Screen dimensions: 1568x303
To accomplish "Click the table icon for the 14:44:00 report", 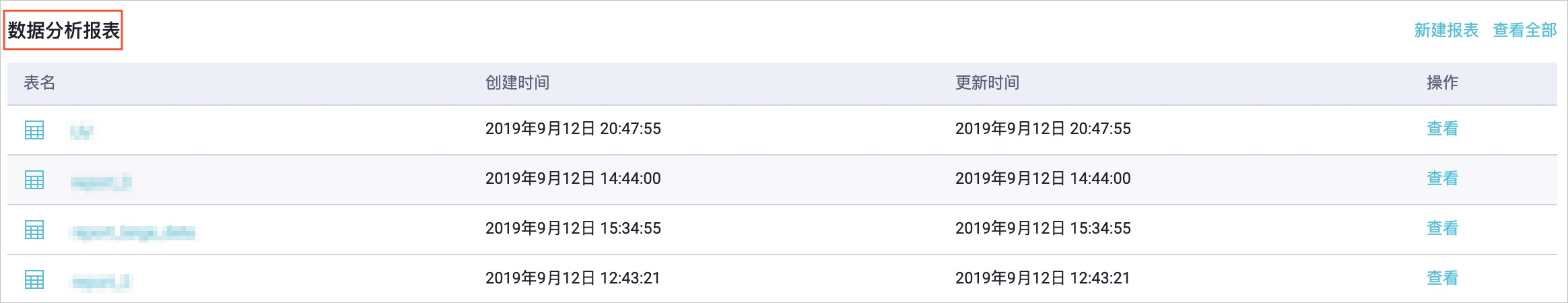I will (x=34, y=180).
